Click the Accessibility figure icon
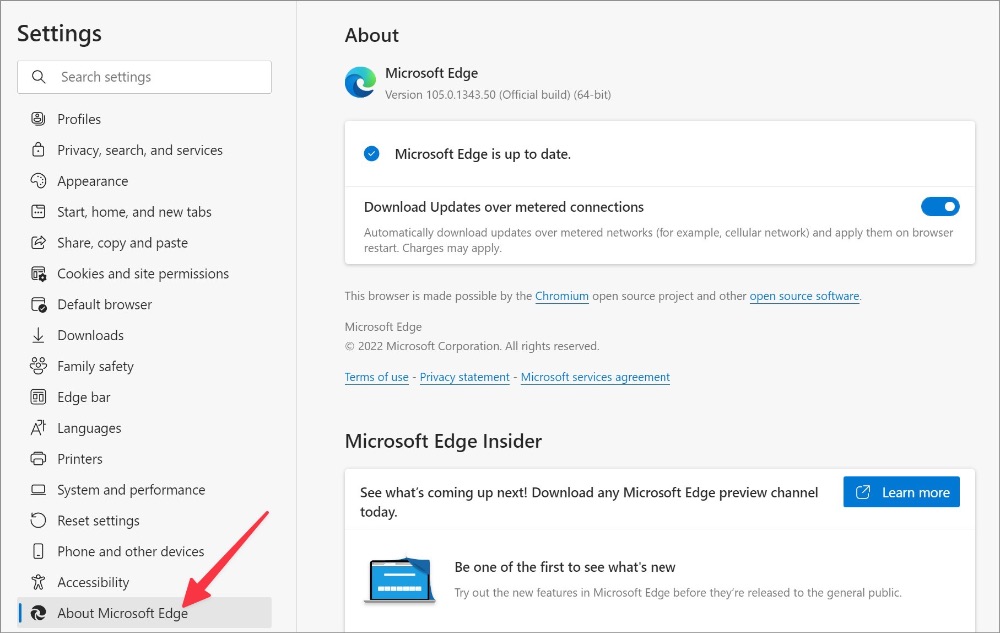 (38, 582)
